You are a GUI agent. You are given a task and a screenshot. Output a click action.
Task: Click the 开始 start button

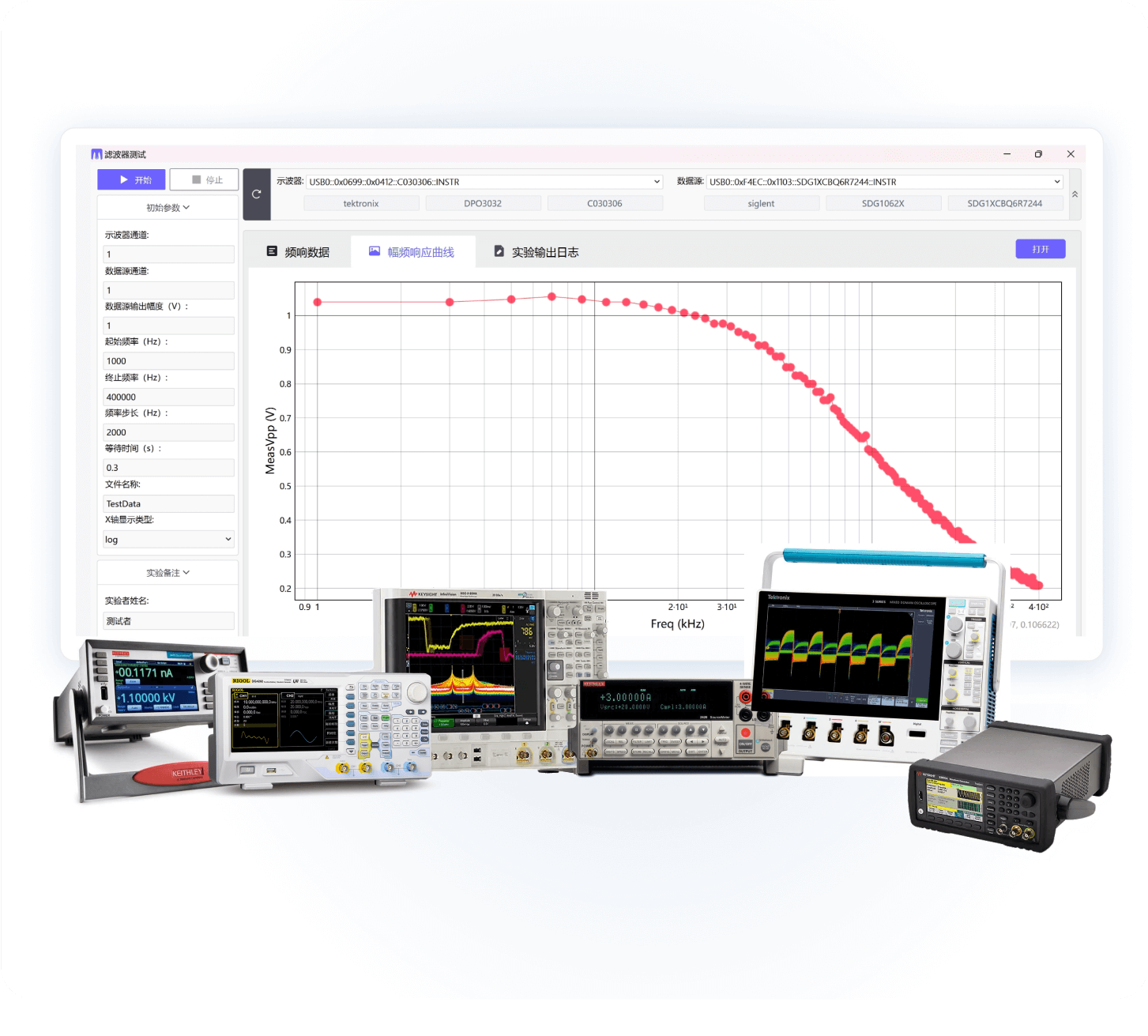click(131, 180)
